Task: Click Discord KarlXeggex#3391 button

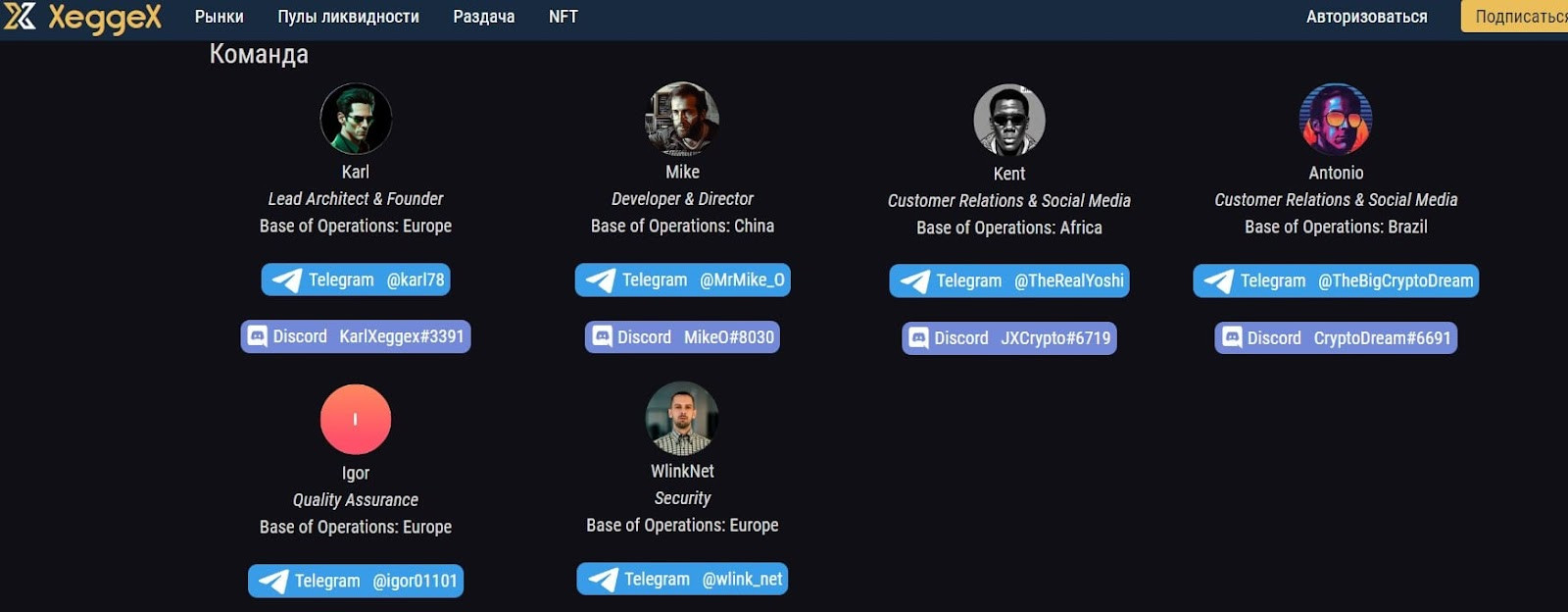Action: (x=356, y=336)
